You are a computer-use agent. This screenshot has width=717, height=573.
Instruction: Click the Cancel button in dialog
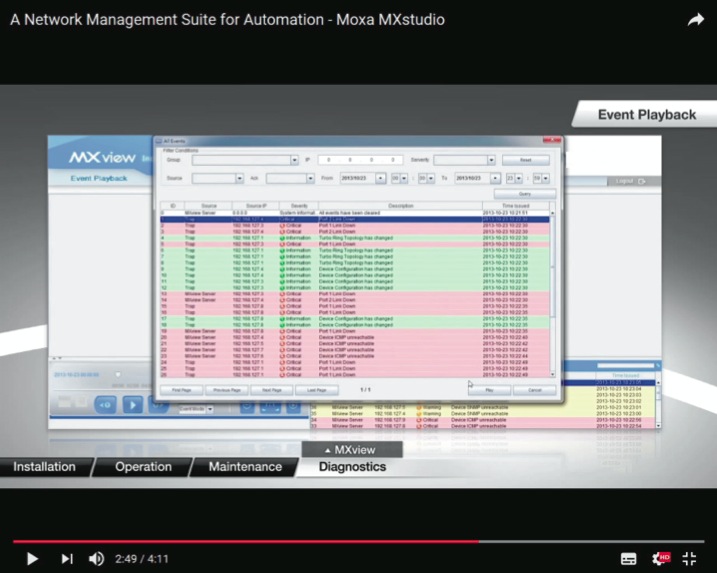[535, 390]
